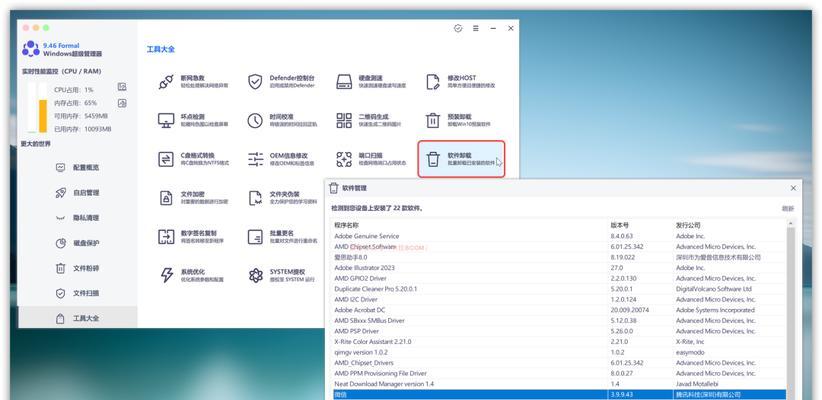The height and width of the screenshot is (400, 822).
Task: Open the 批量更名 batch rename tool
Action: click(282, 237)
